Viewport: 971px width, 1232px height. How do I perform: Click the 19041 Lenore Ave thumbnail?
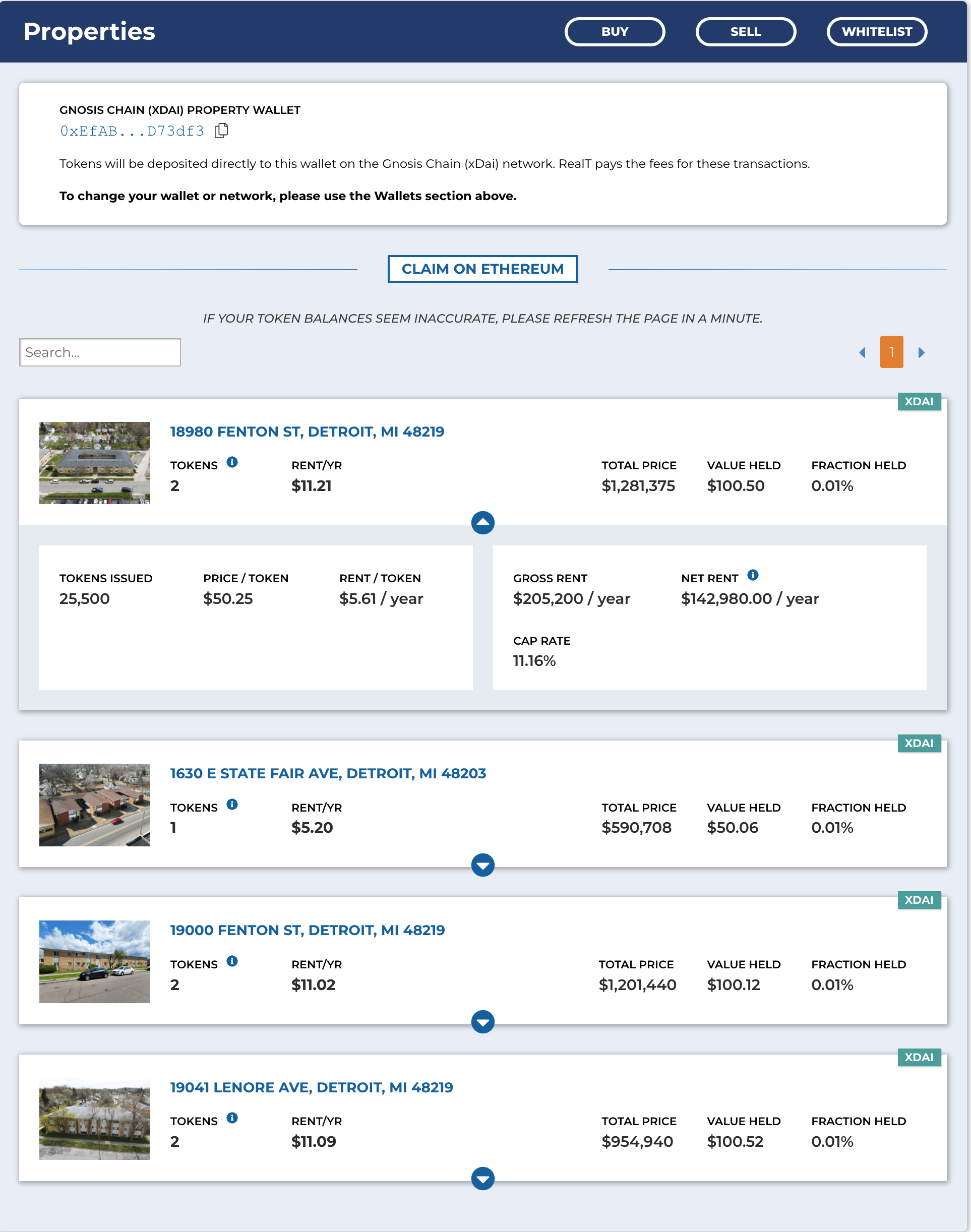pyautogui.click(x=94, y=1119)
